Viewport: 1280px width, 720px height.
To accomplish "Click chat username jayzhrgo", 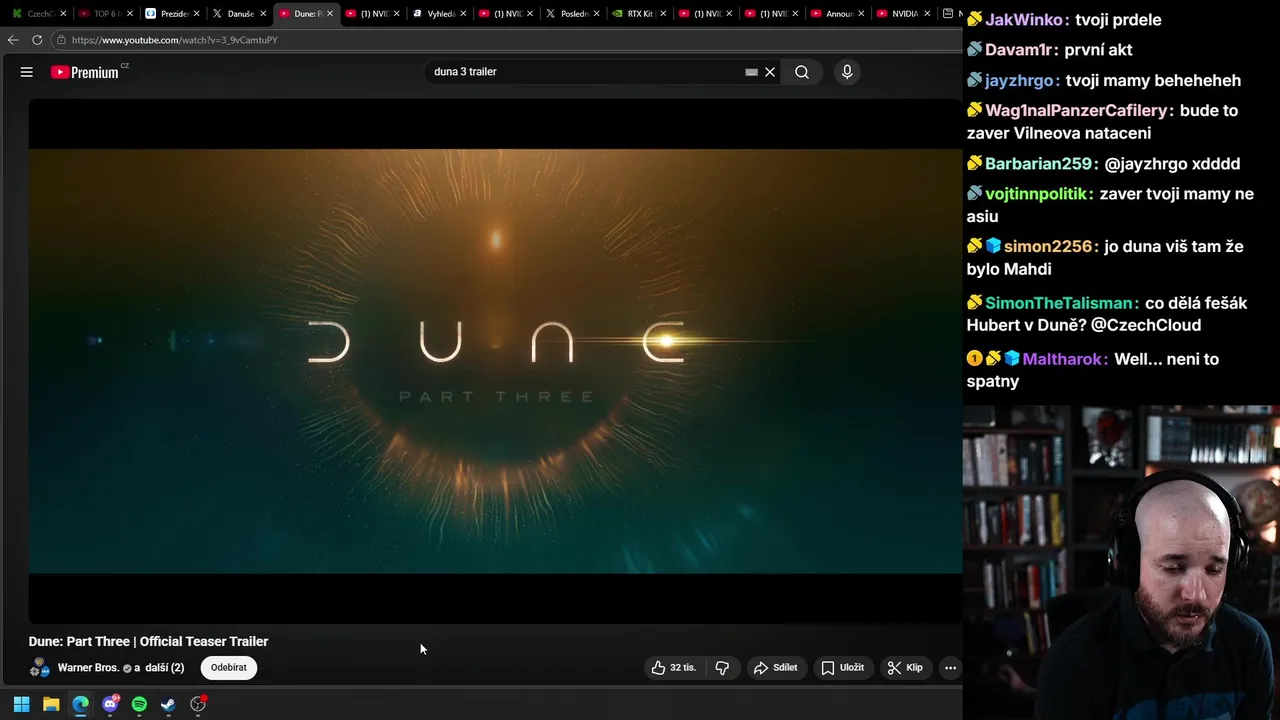I will (1020, 81).
